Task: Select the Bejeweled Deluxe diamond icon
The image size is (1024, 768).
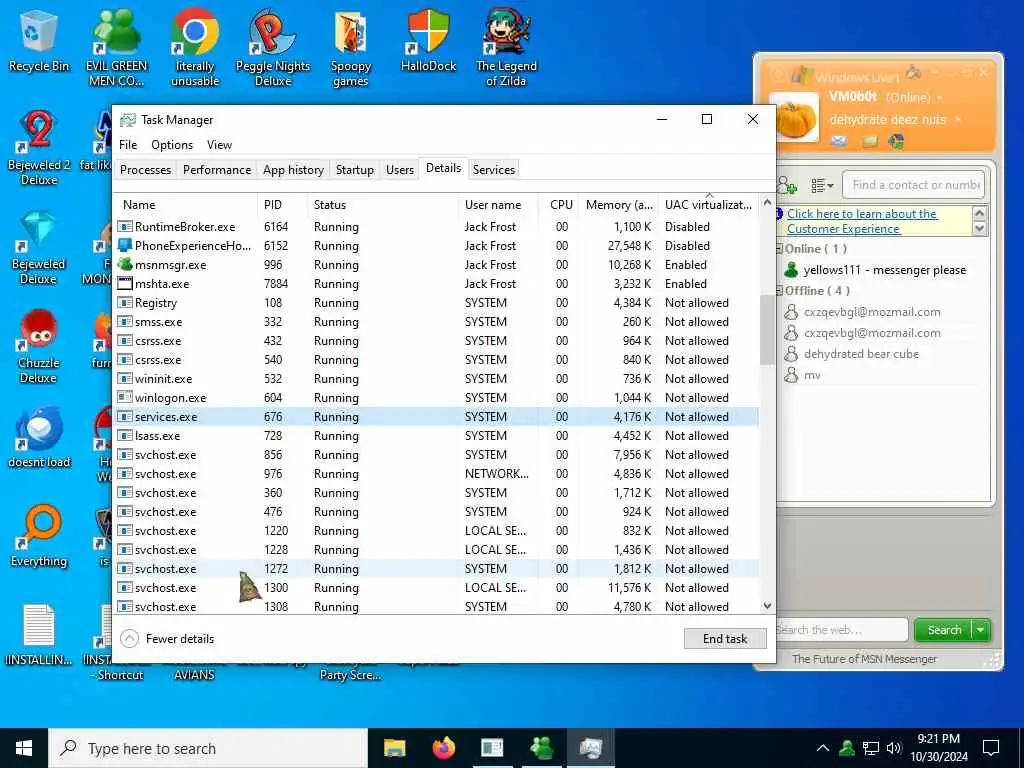Action: (x=39, y=247)
